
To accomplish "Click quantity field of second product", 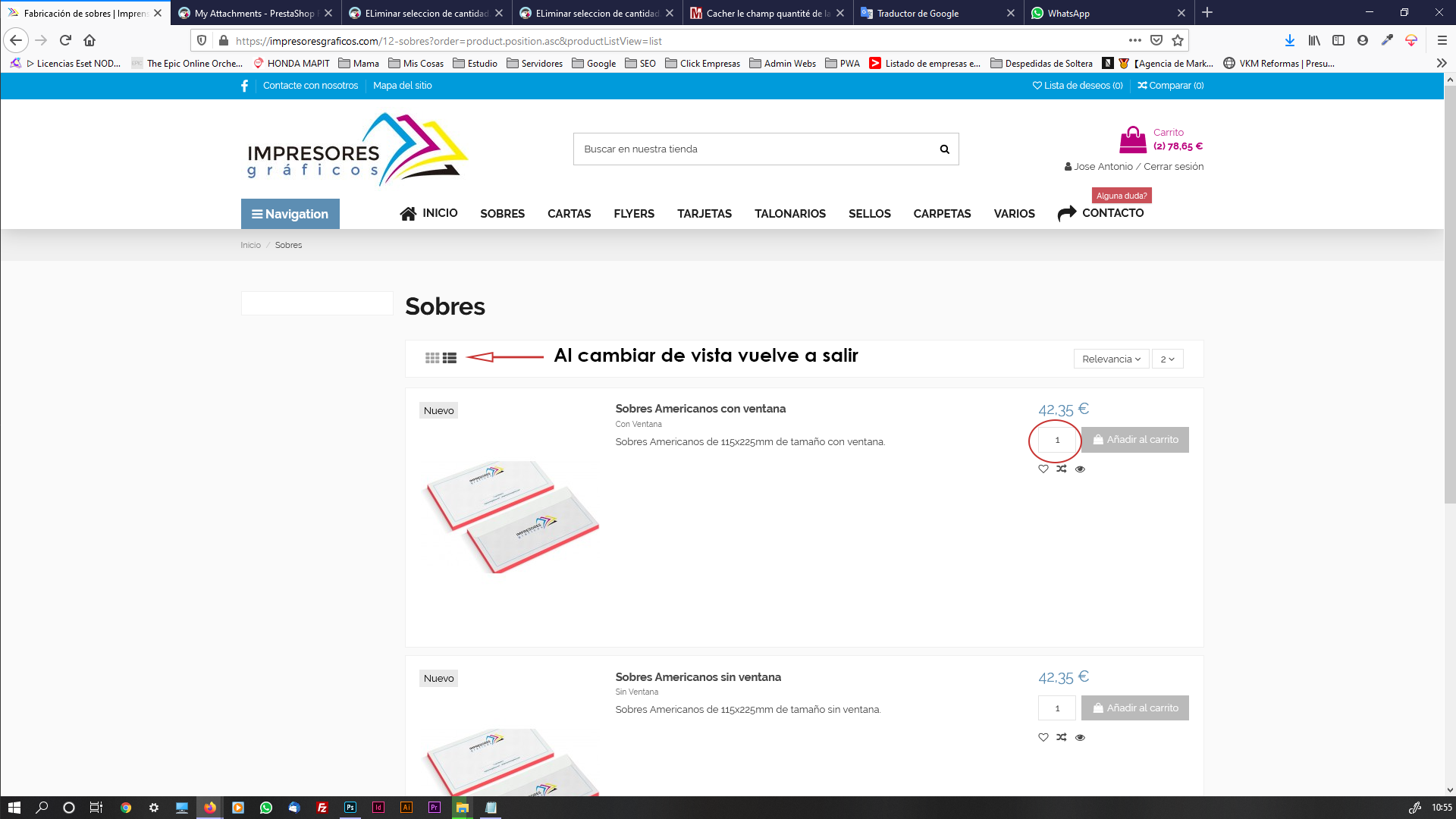I will pos(1056,708).
